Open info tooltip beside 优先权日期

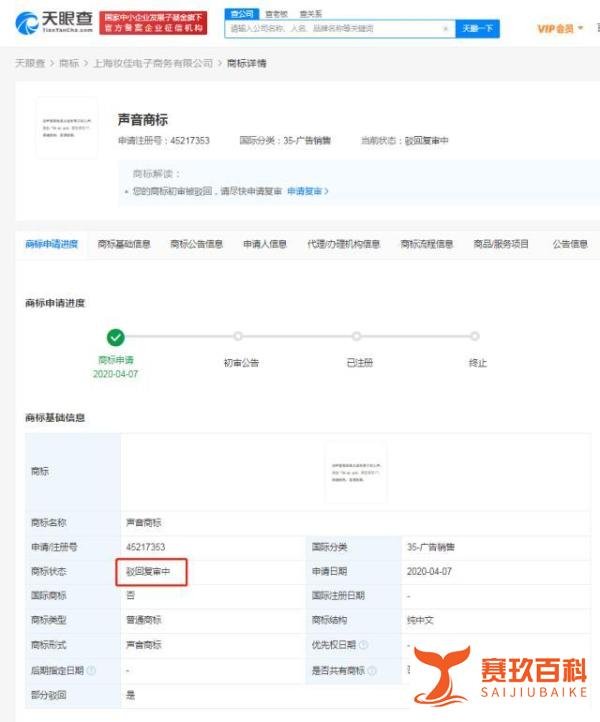point(363,645)
